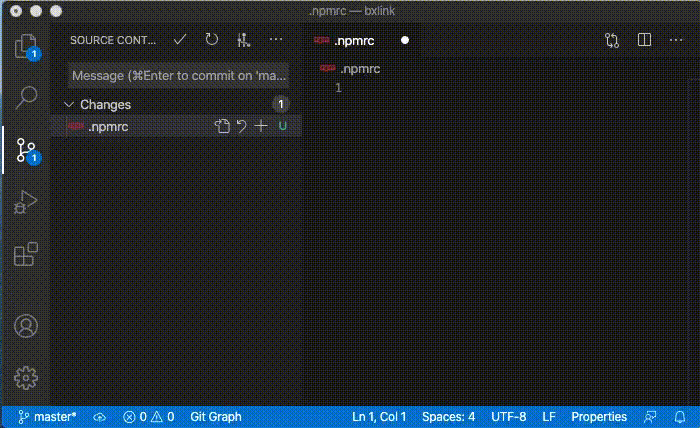Open editor more actions menu

pos(676,40)
